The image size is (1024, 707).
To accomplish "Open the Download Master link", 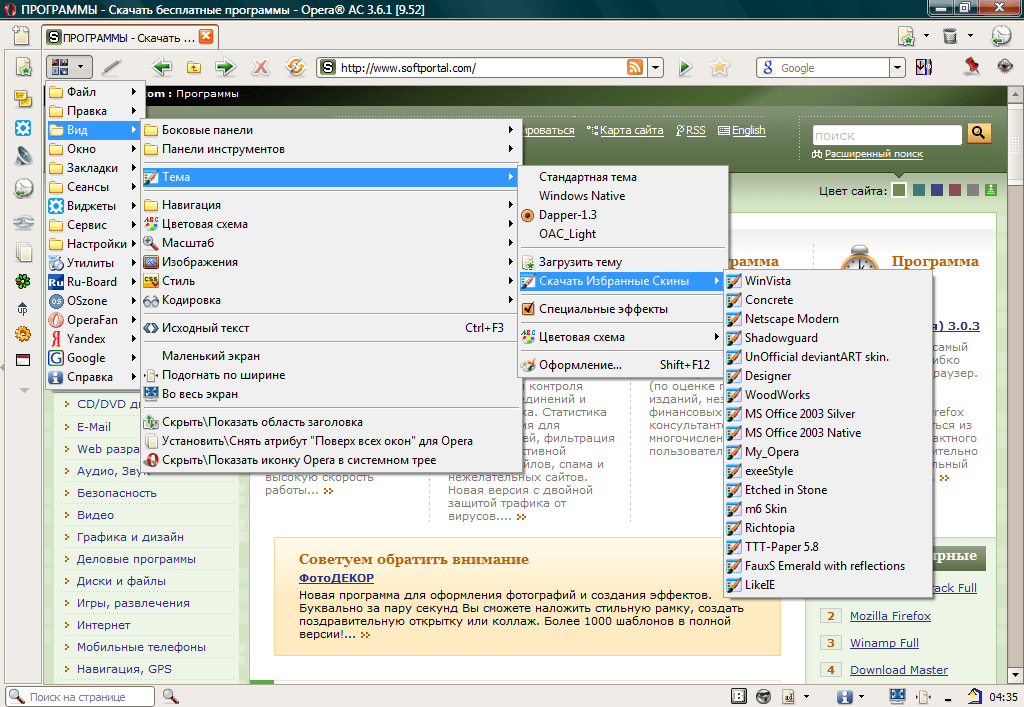I will pos(899,670).
